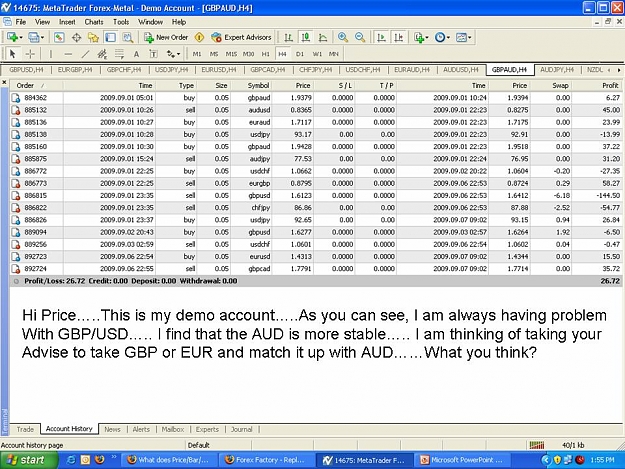
Task: Open the arrows objects dropdown
Action: [173, 54]
